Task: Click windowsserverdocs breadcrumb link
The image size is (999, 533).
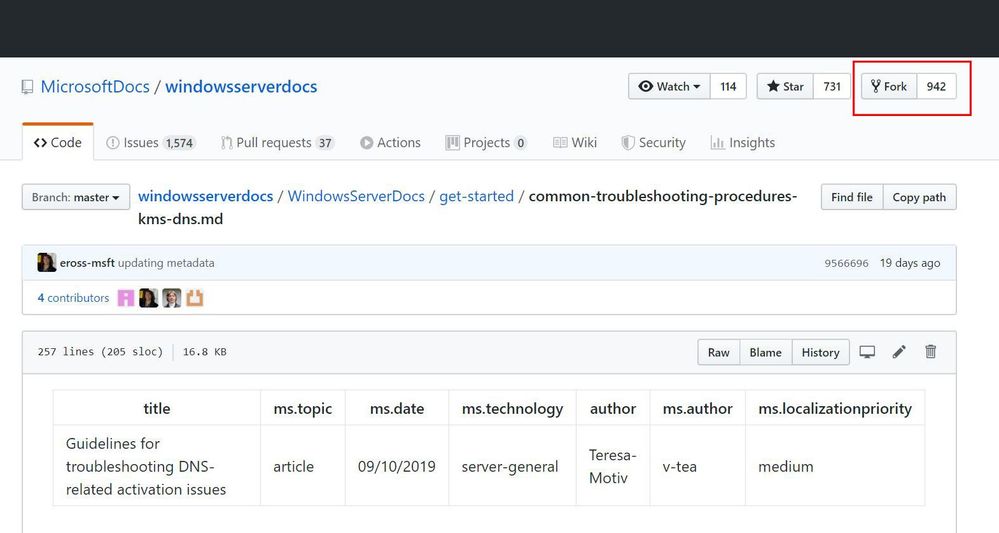Action: 206,196
